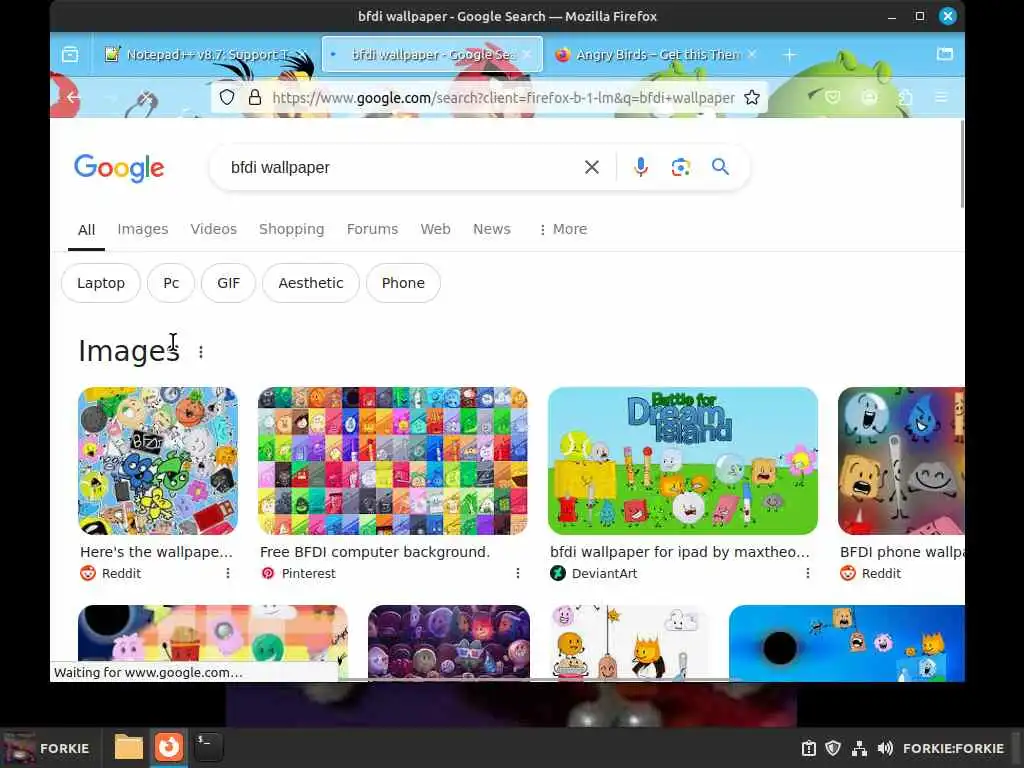Close the Notepad++ v8.7 tab

(x=301, y=54)
